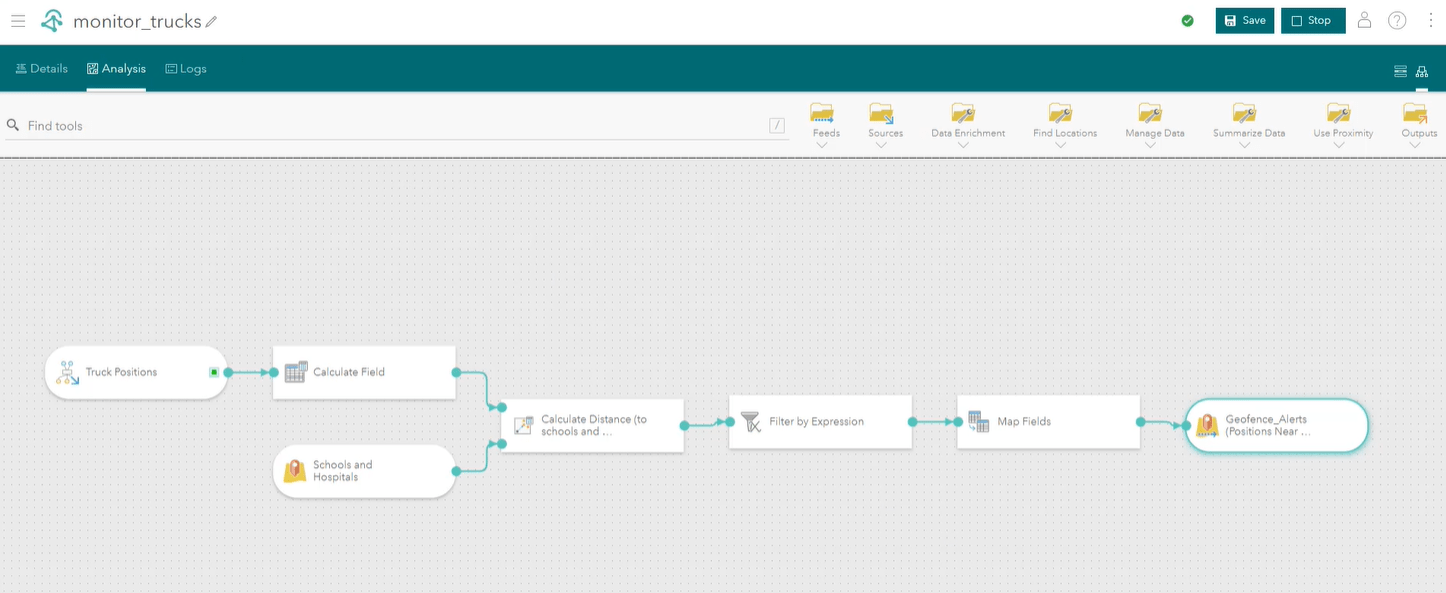
Task: Switch to the Details tab
Action: [42, 69]
